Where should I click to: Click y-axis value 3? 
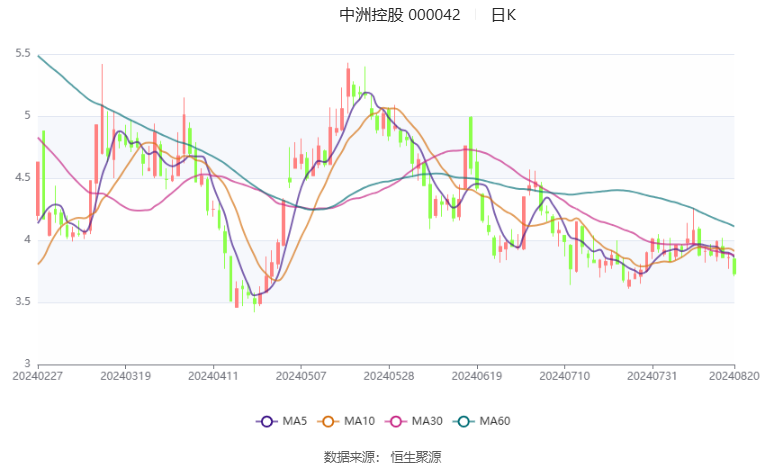pos(27,364)
